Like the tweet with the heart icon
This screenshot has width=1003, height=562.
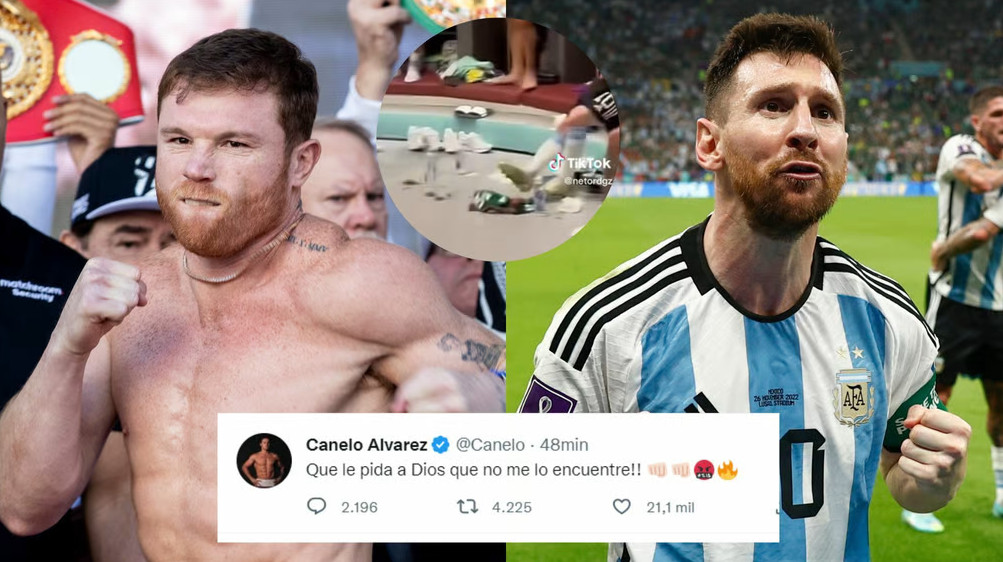pyautogui.click(x=622, y=506)
